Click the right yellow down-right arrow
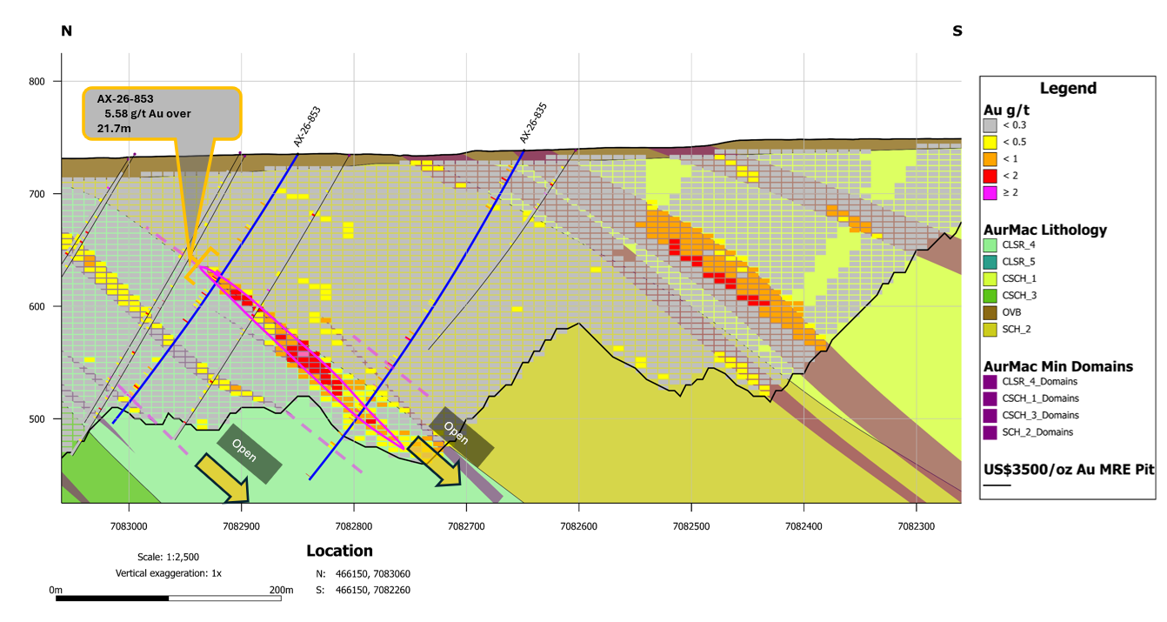Screen dimensions: 1167x622 pyautogui.click(x=435, y=461)
